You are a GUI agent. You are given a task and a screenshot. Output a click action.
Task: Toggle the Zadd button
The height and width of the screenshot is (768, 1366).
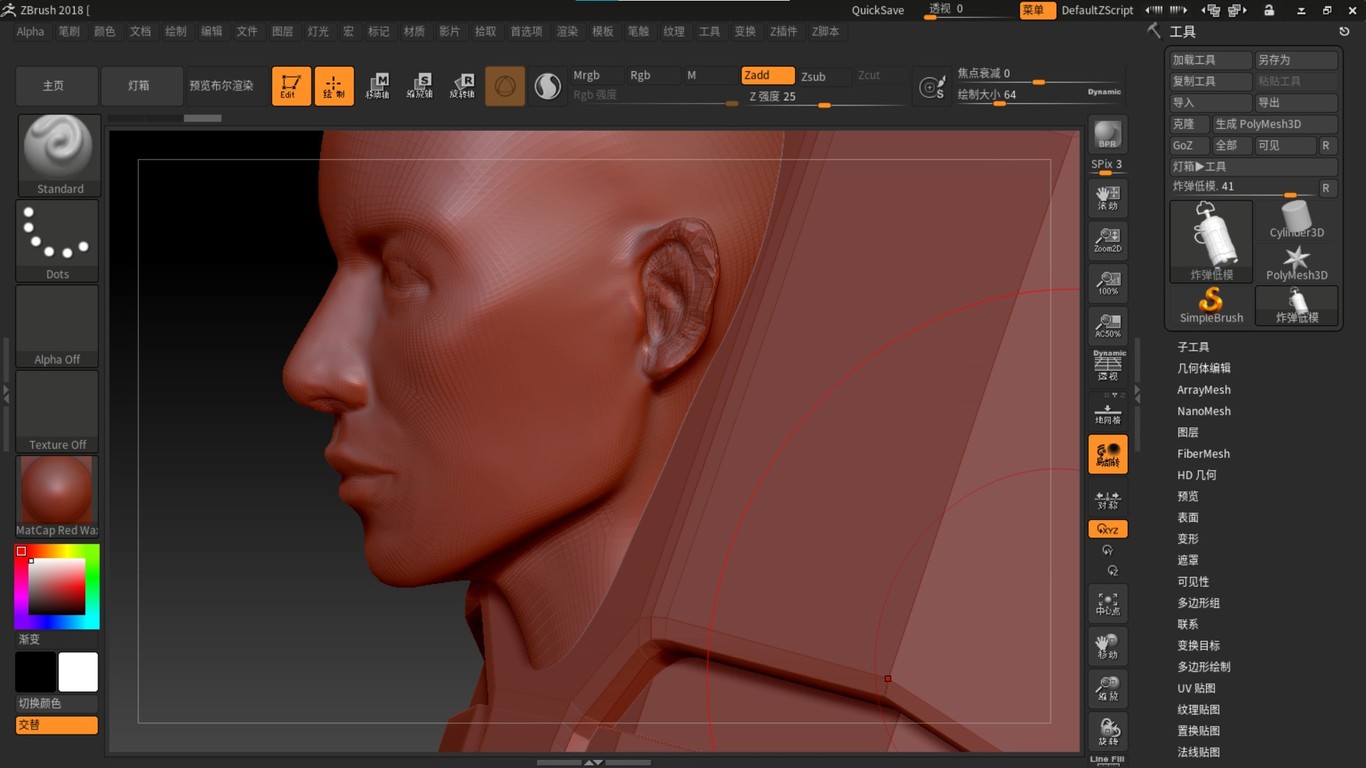[768, 75]
